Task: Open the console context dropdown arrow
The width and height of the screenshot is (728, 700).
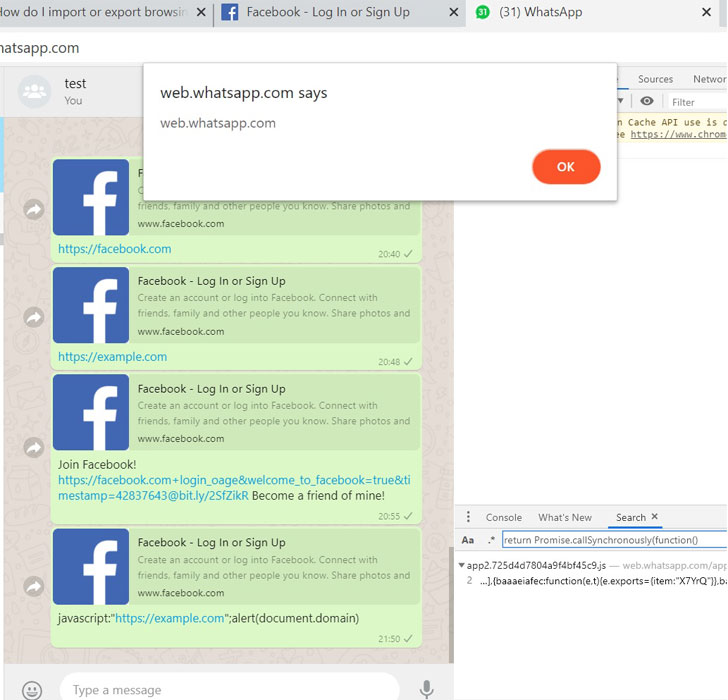Action: (620, 101)
